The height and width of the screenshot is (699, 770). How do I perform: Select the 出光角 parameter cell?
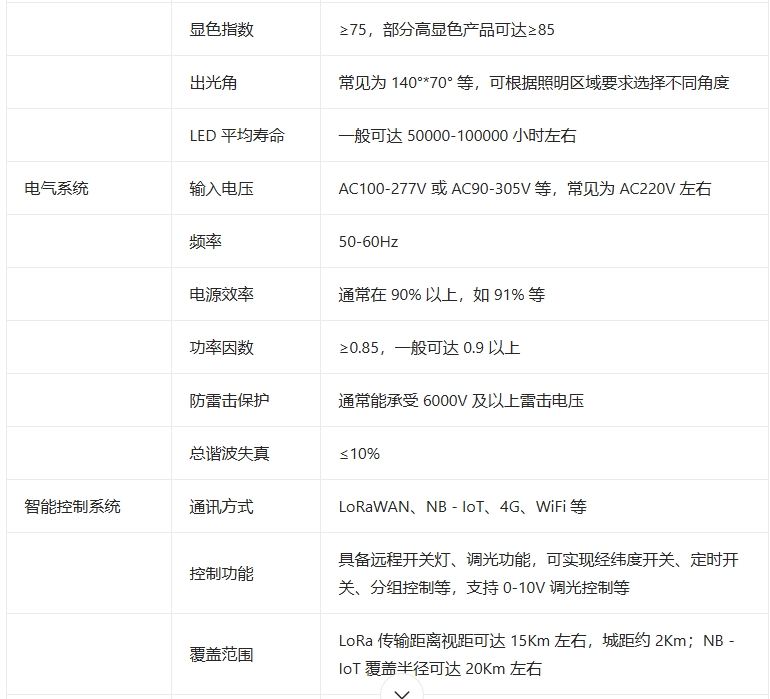(x=213, y=82)
